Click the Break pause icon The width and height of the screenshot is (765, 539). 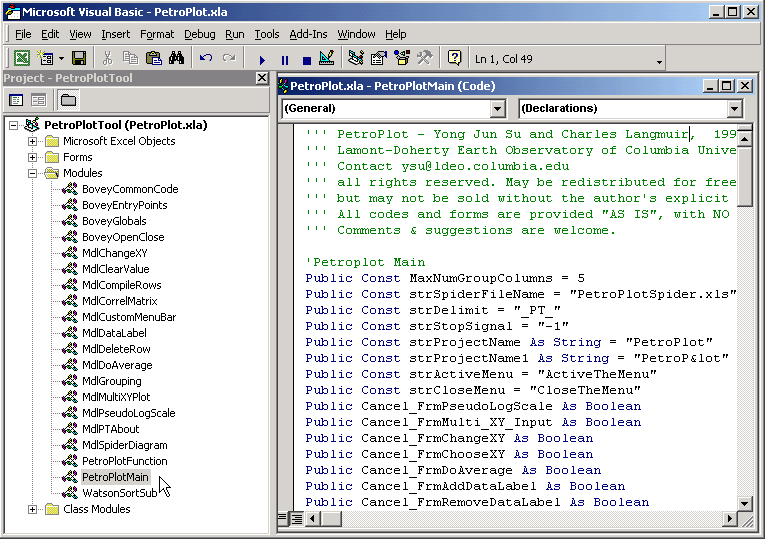point(285,60)
